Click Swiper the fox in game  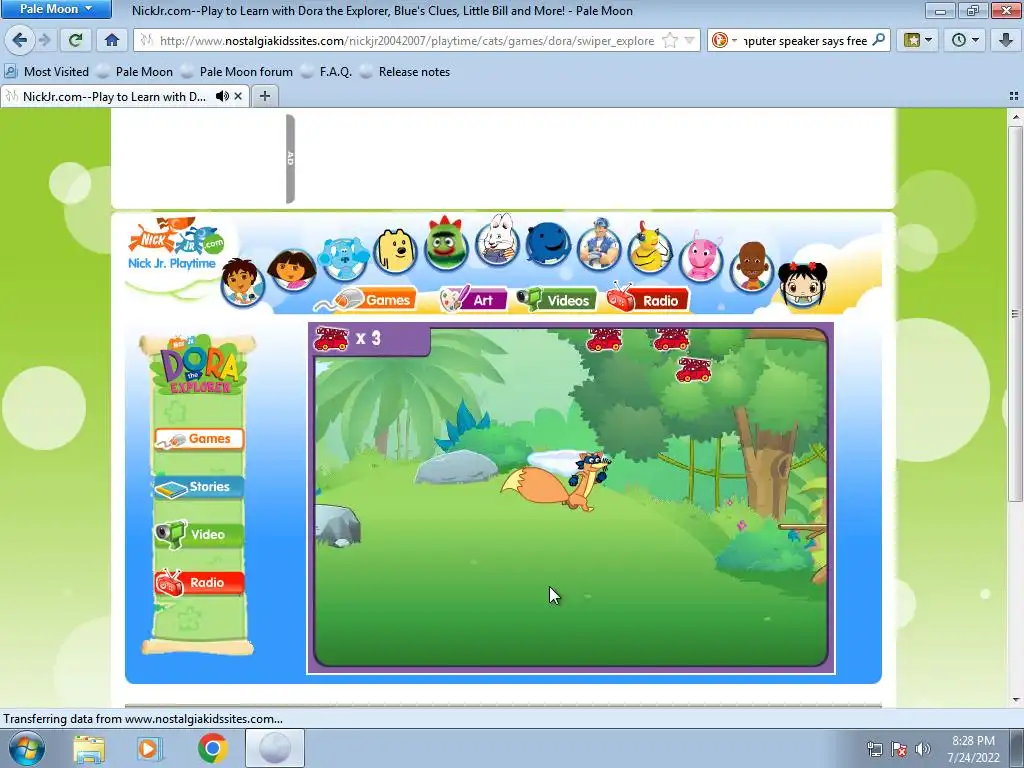tap(556, 481)
